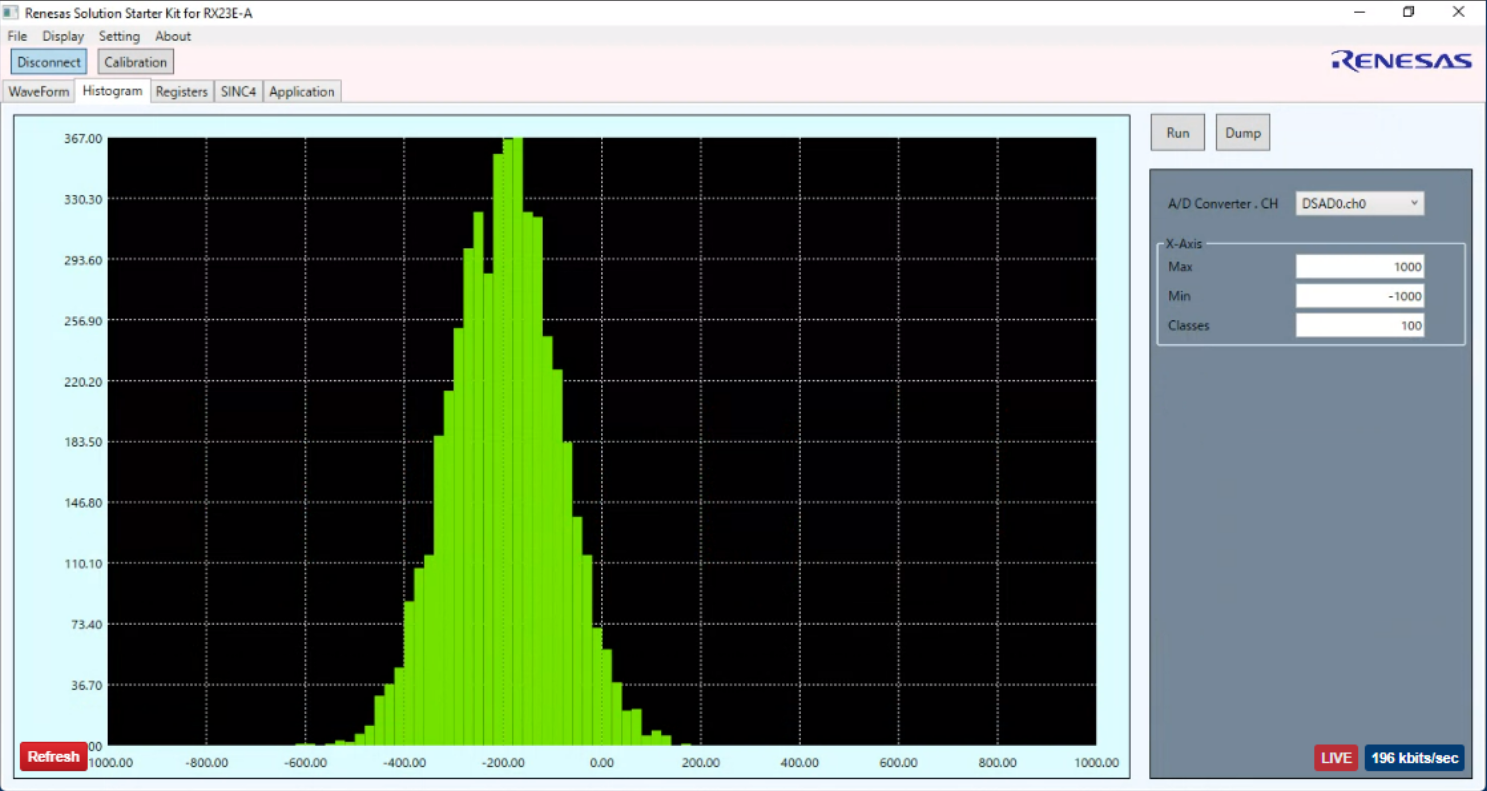Click the Classes input field
Screen dimensions: 1487x791
pos(1359,325)
